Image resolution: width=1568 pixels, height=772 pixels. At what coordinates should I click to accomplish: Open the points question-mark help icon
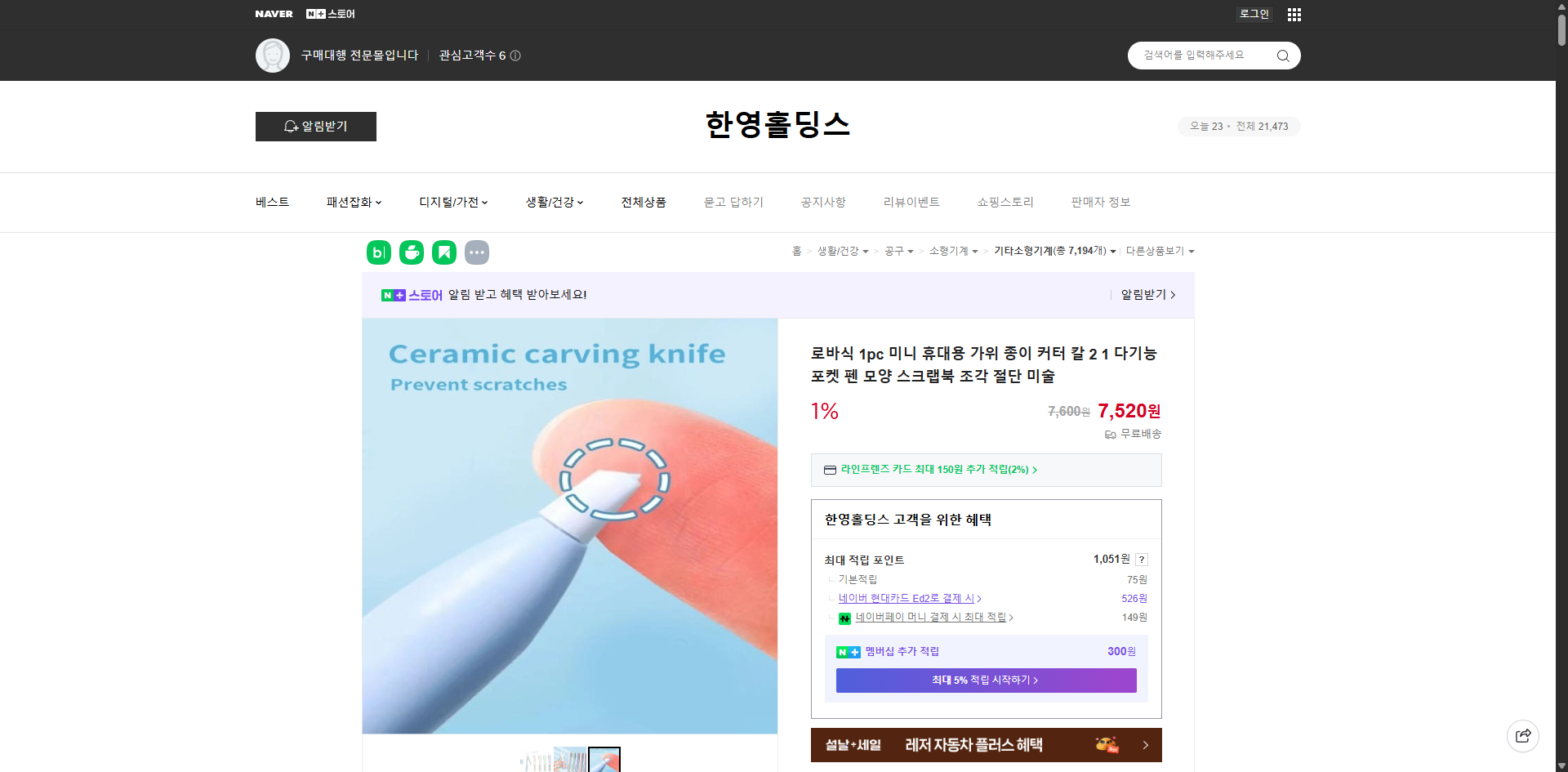coord(1142,560)
